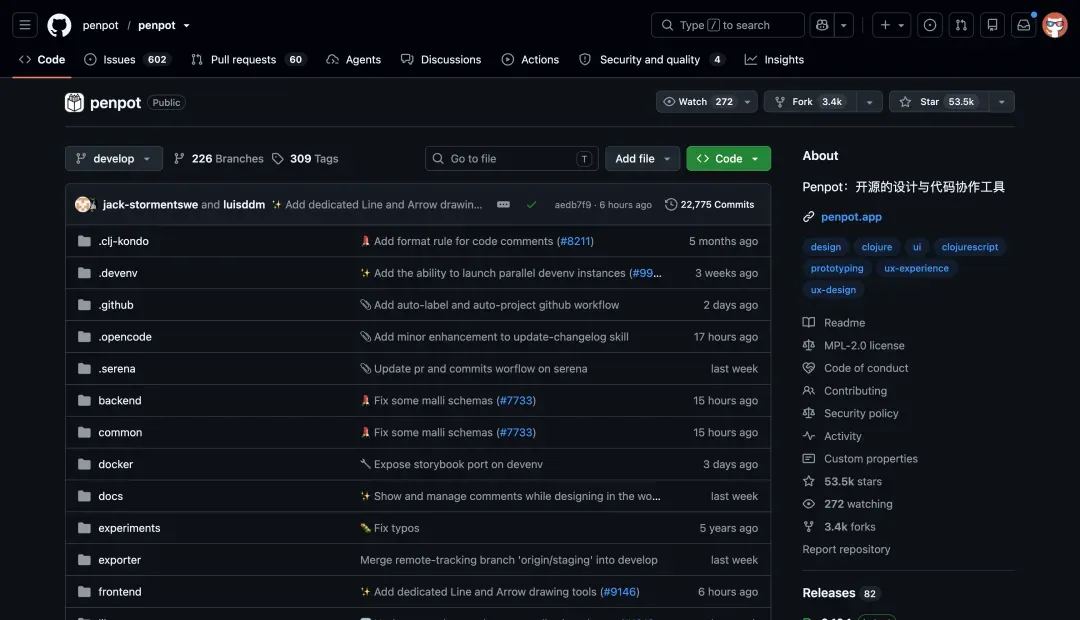Screen dimensions: 1080x620
Task: Open the hamburger navigation menu
Action: pos(25,25)
